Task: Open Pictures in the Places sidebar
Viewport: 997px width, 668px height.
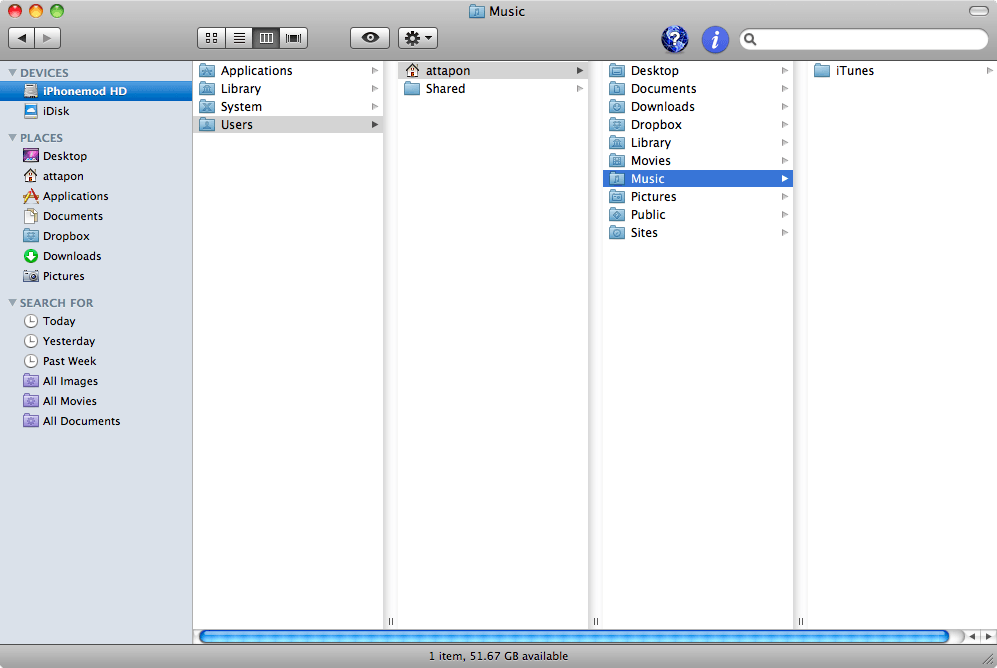Action: point(96,276)
